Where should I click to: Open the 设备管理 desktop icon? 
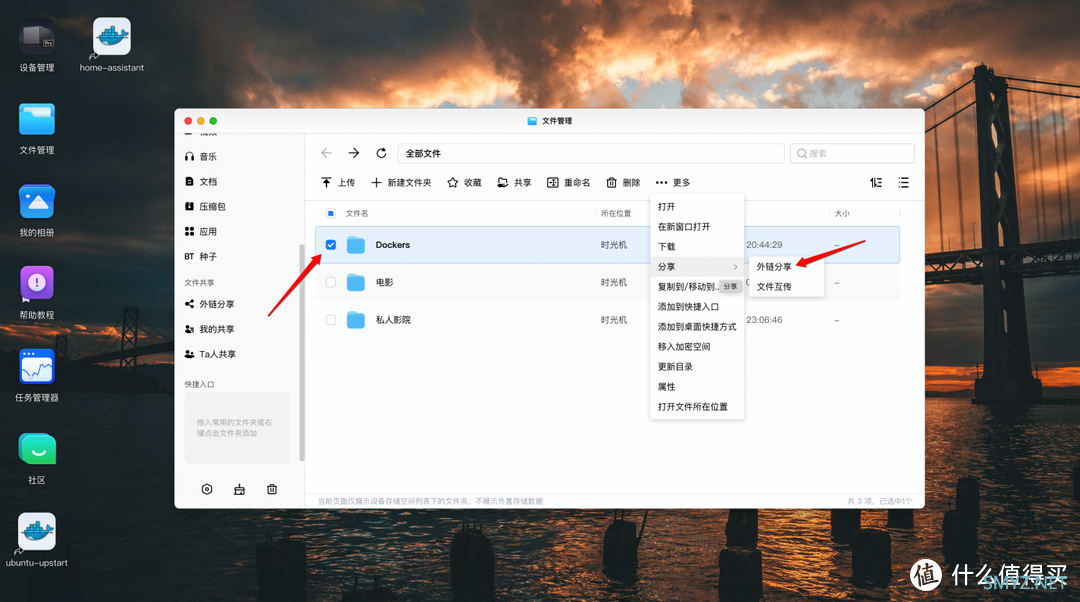click(x=37, y=37)
